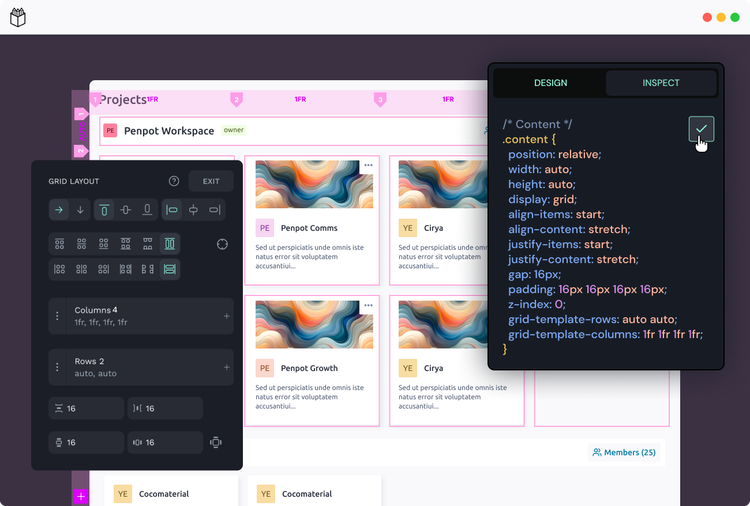Set align-content to end in upper icon row
750x506 pixels.
tap(103, 244)
